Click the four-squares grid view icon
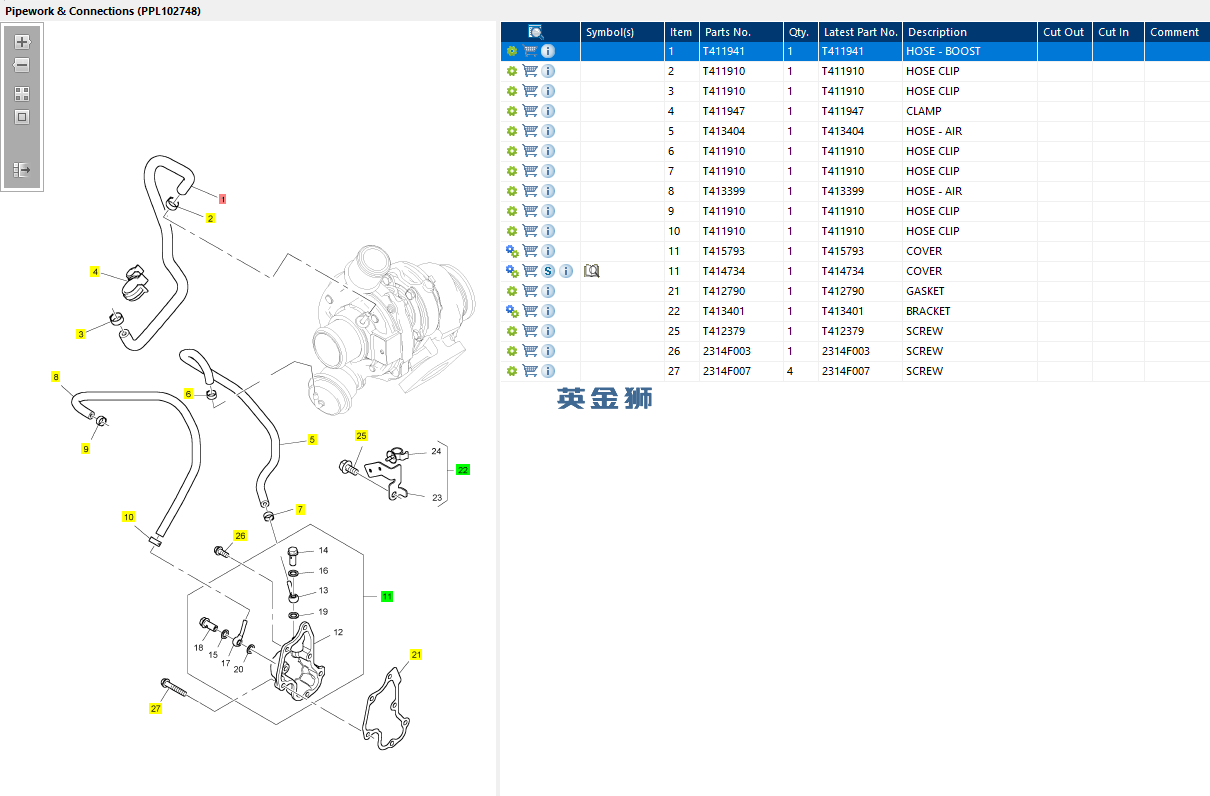Screen dimensions: 1210x796 [x=22, y=94]
